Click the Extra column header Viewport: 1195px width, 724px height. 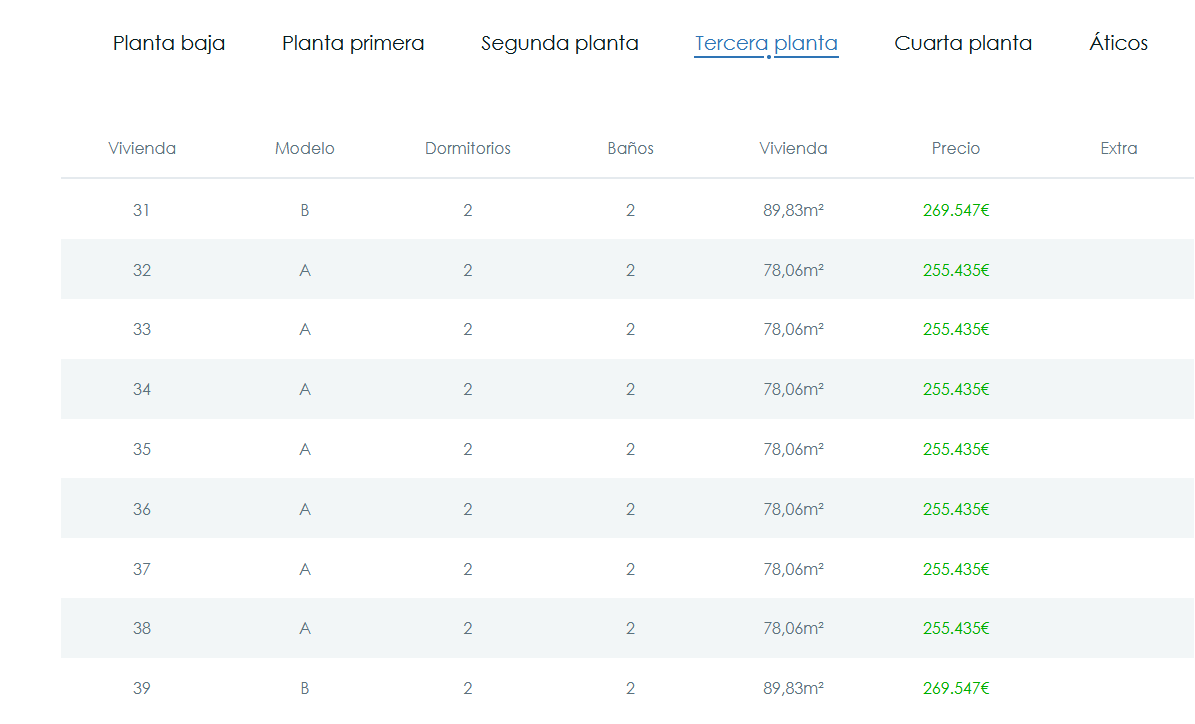coord(1119,149)
